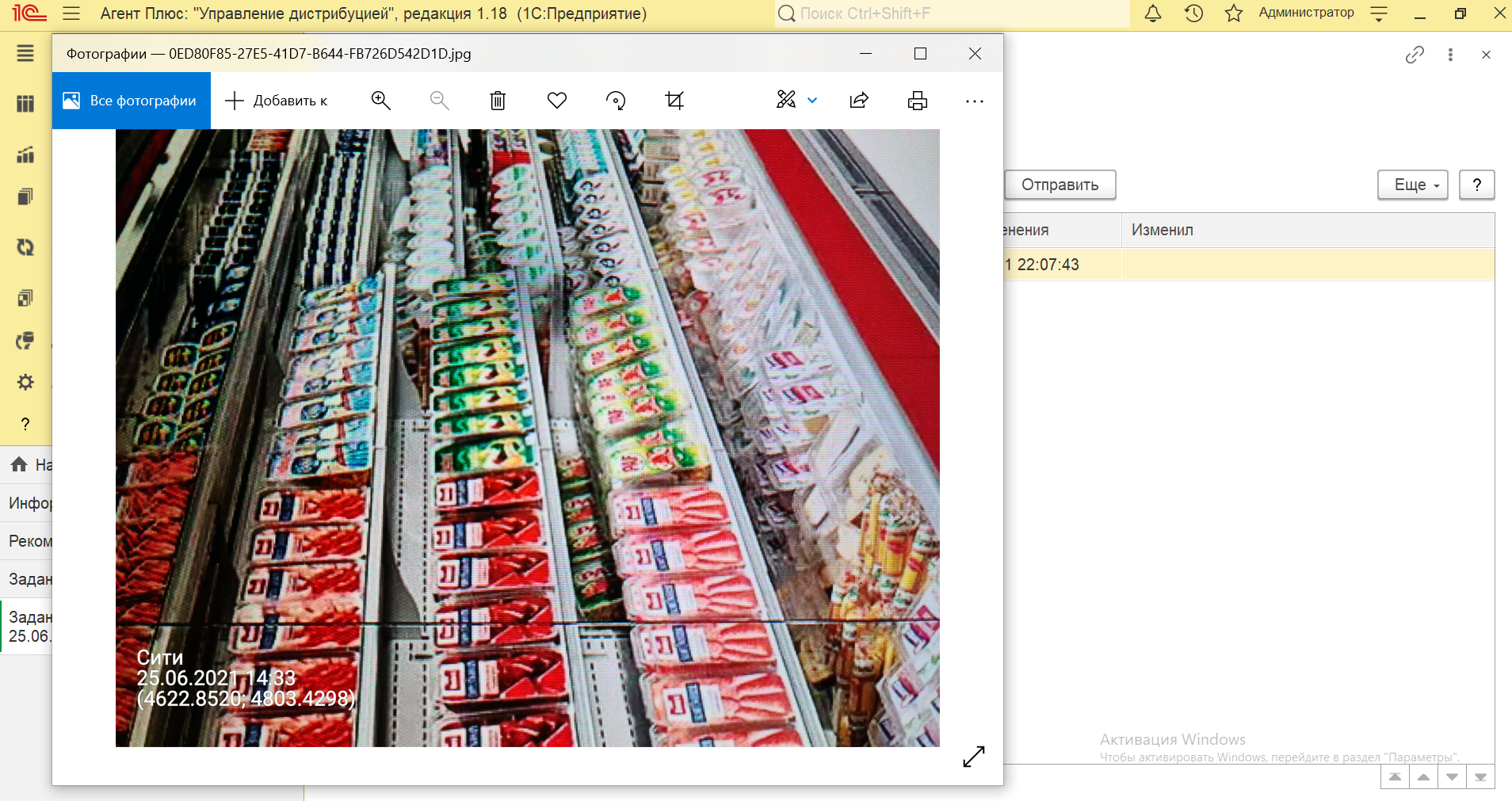
Task: Click the Отправить button in 1C
Action: [x=1060, y=185]
